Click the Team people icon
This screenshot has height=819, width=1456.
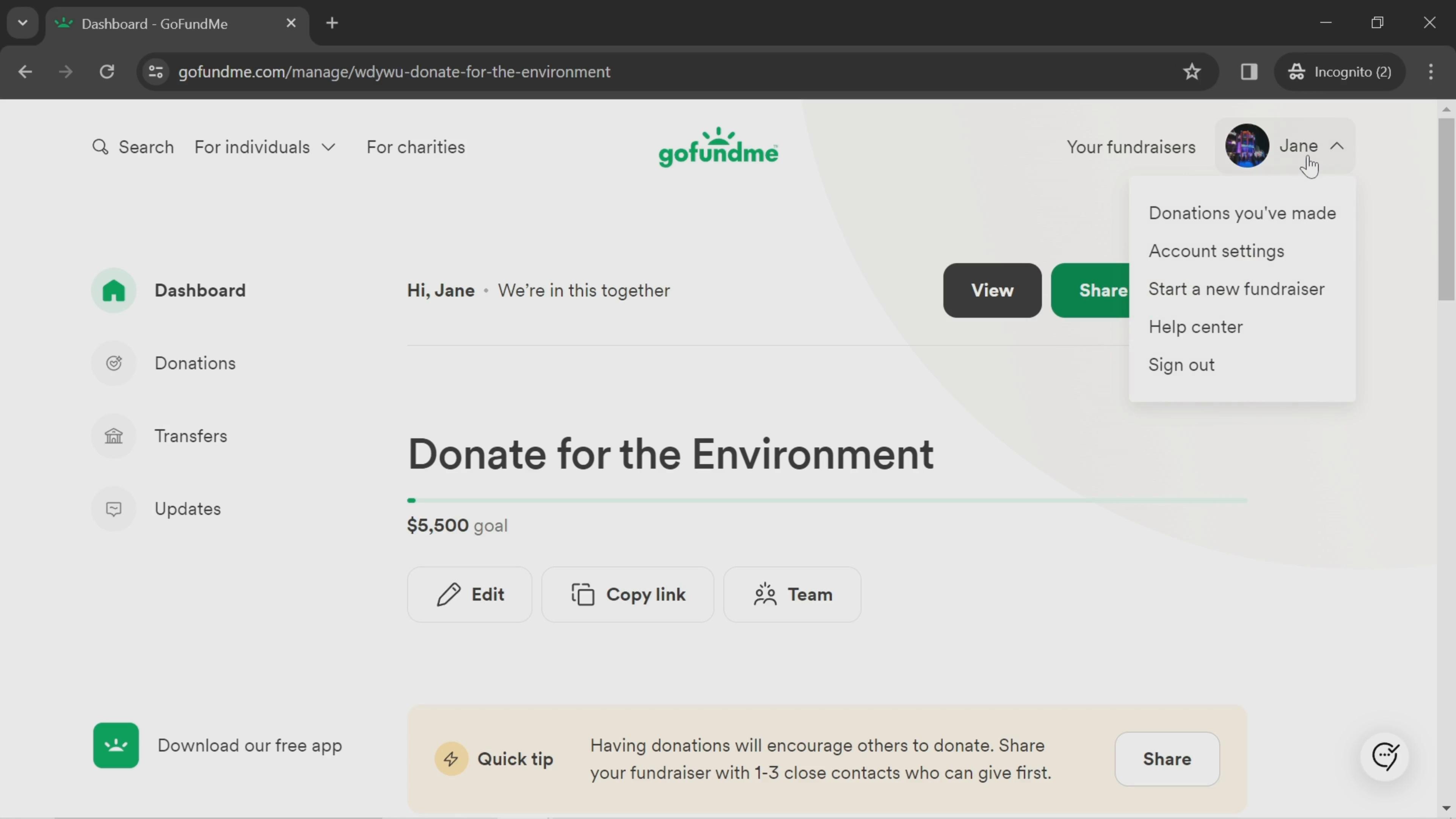[766, 594]
